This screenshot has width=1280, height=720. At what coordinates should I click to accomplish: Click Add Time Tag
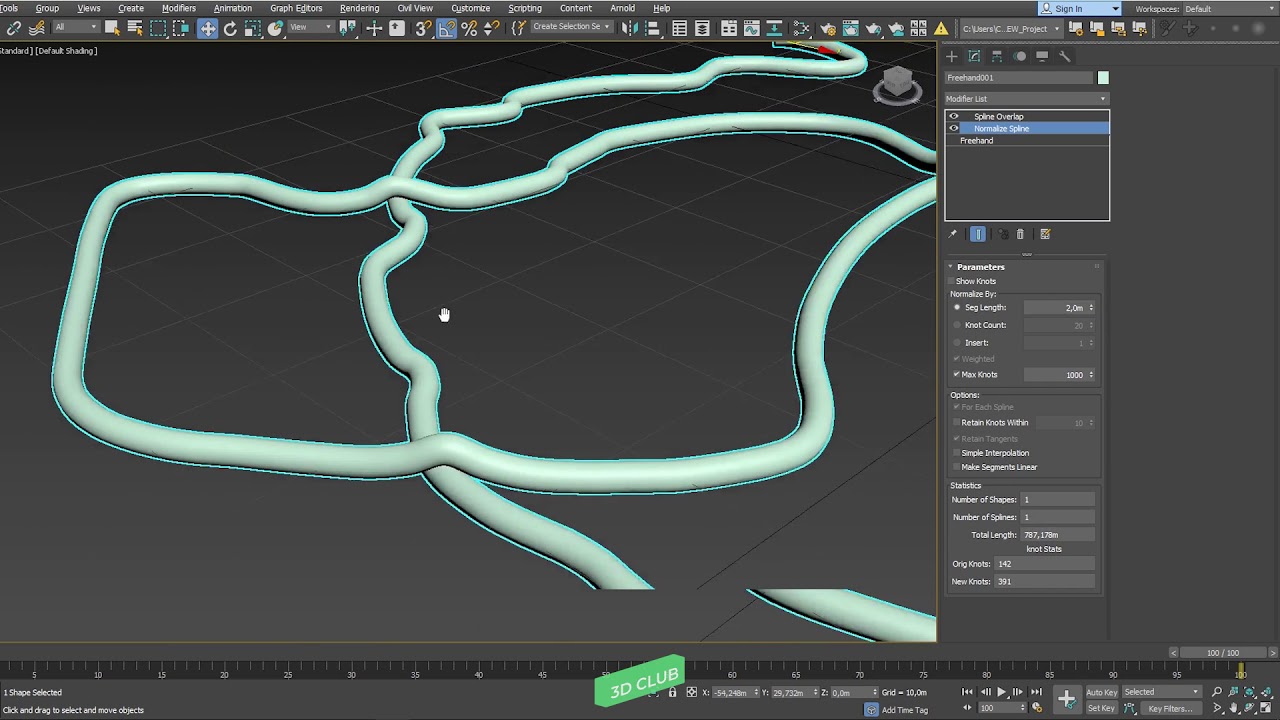tap(905, 710)
